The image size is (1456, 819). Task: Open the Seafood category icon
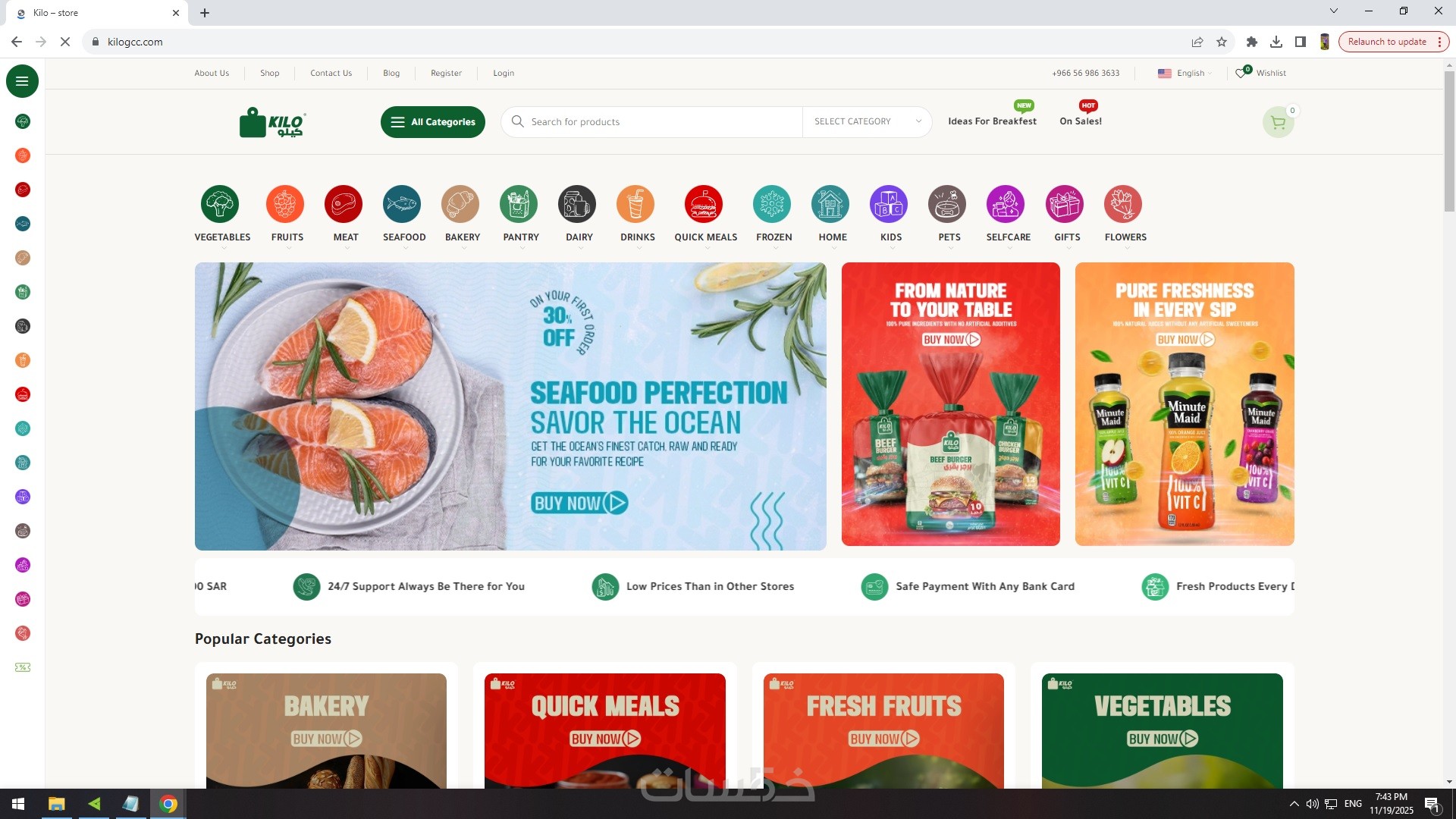402,204
